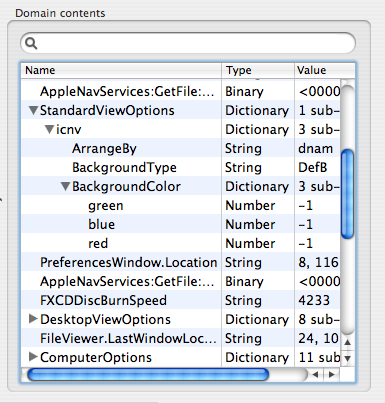Click the horizontal scrollbar right arrow
The width and height of the screenshot is (385, 403).
(x=332, y=375)
